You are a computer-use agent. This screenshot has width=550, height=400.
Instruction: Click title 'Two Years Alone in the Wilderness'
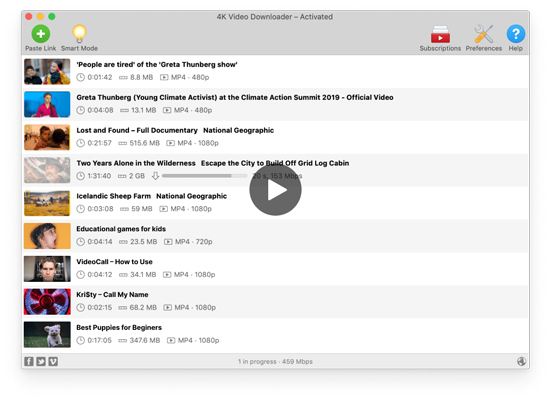point(136,163)
